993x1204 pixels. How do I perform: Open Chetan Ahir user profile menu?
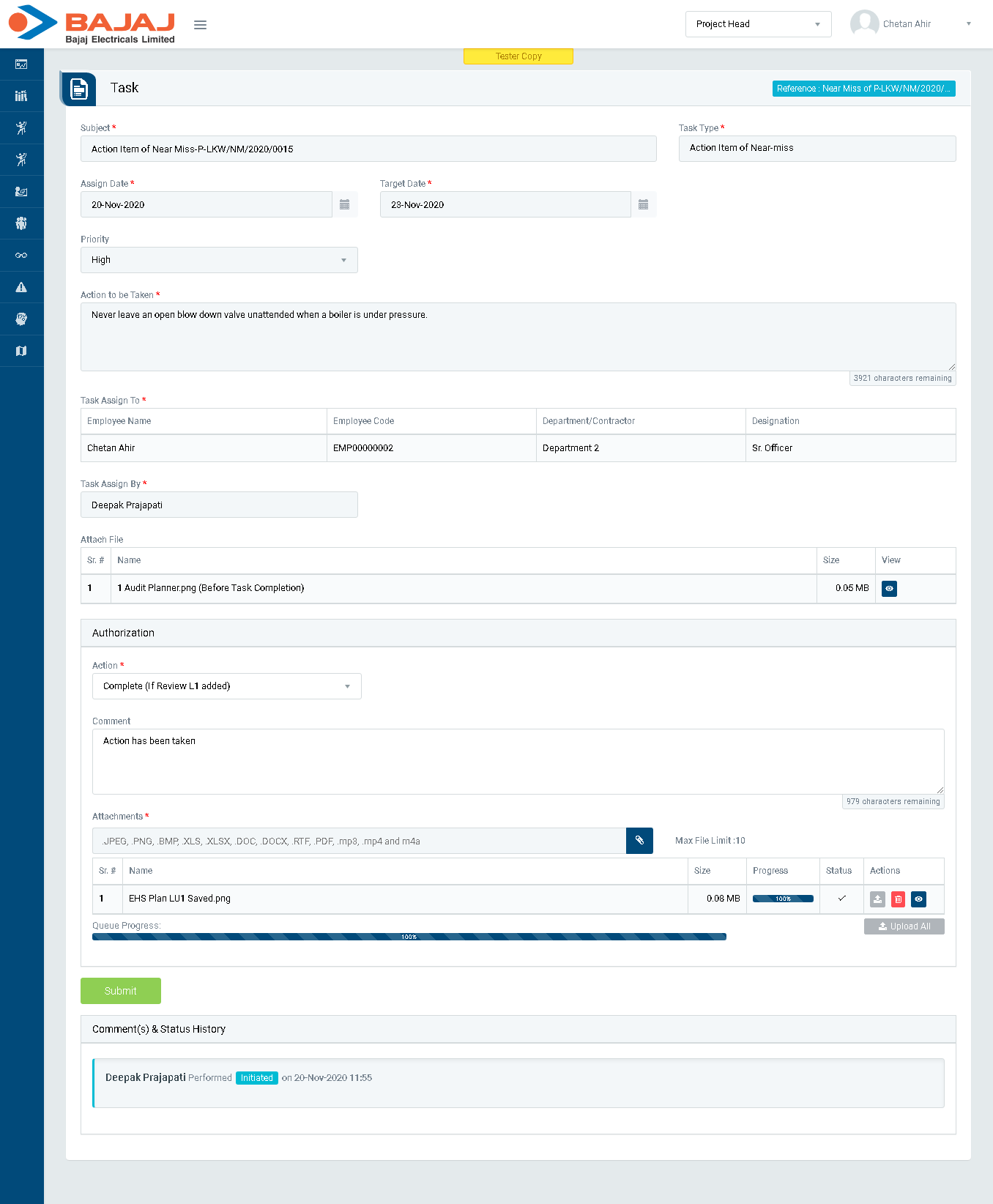pyautogui.click(x=911, y=24)
